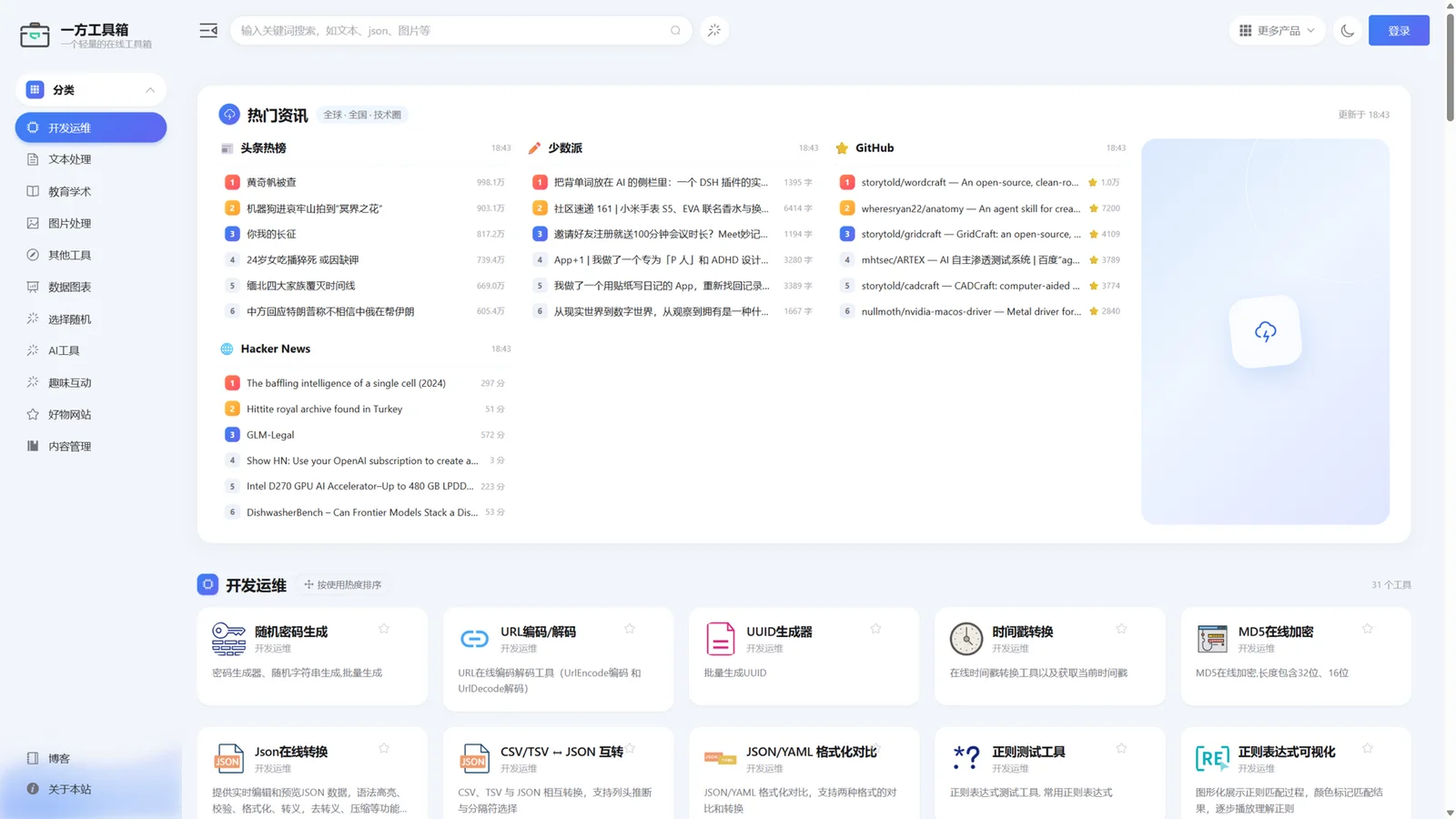Click the 正则表达式可视化 RE icon
Image resolution: width=1456 pixels, height=819 pixels.
click(x=1212, y=758)
